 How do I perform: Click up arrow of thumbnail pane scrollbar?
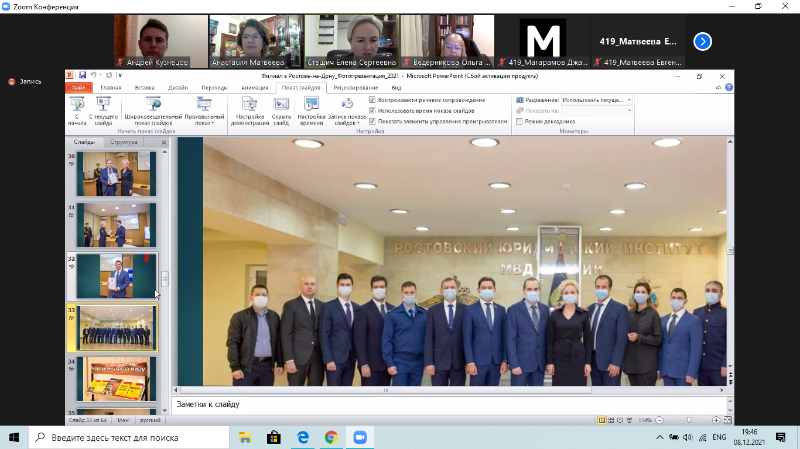pos(164,152)
